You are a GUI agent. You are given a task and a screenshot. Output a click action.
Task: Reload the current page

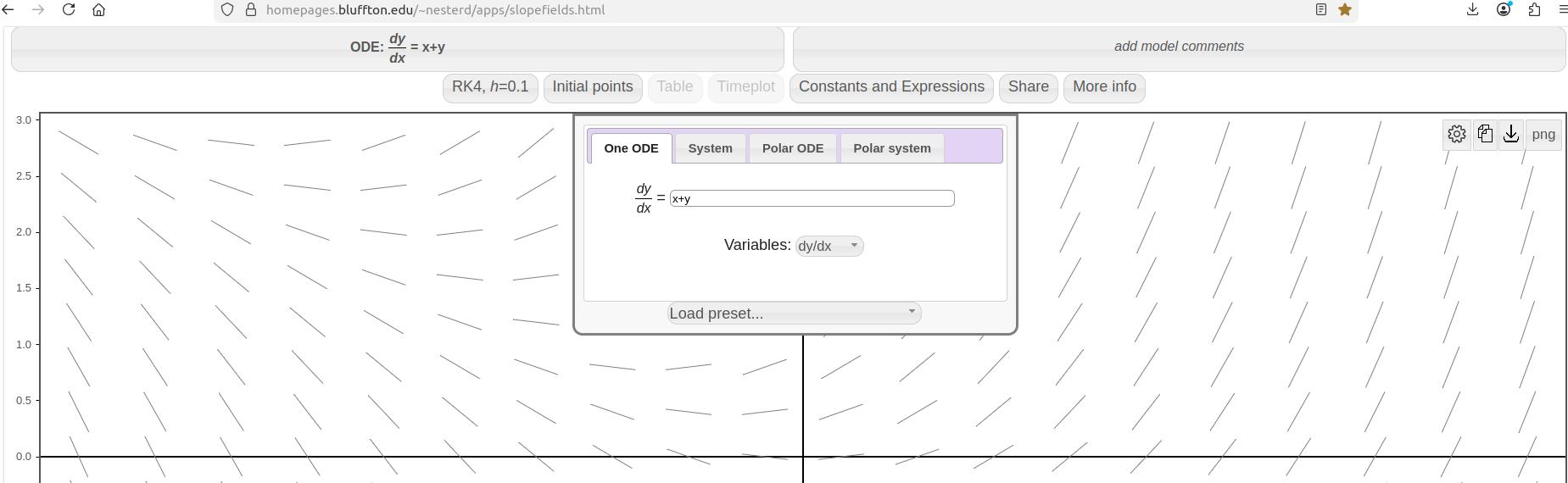(69, 10)
